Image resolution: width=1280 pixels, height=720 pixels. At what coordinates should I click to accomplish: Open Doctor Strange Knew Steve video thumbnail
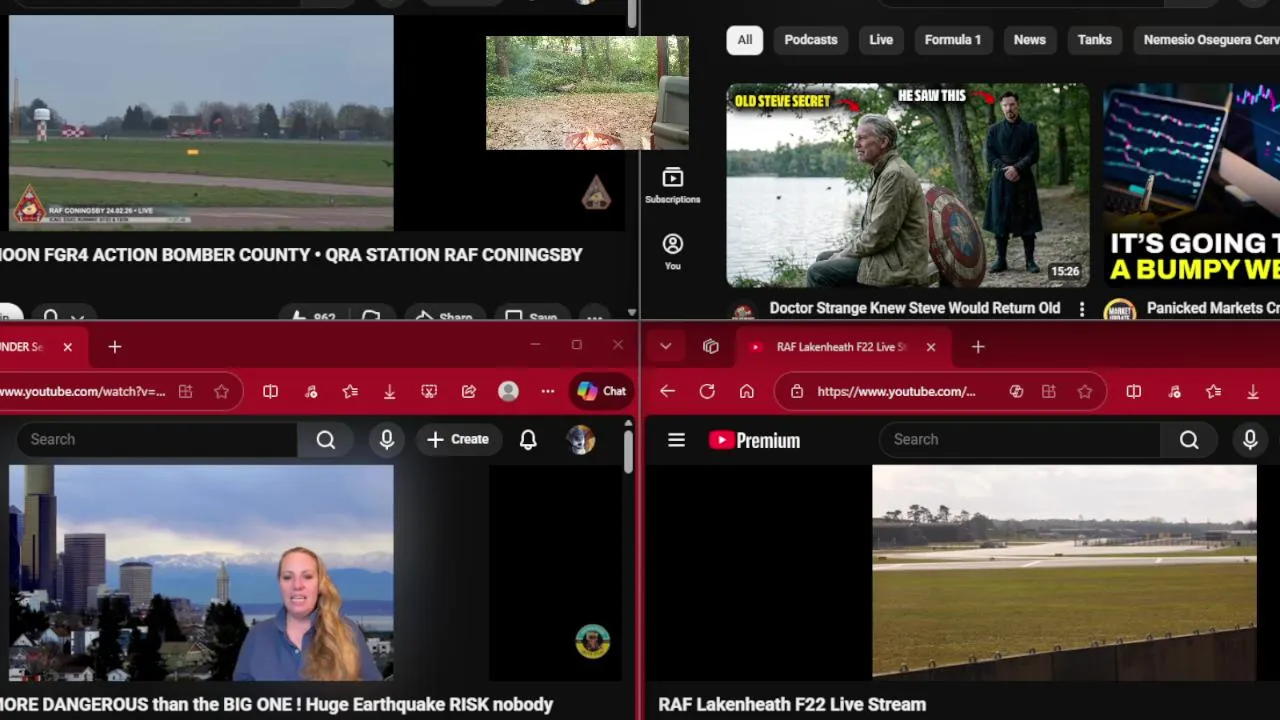click(908, 185)
